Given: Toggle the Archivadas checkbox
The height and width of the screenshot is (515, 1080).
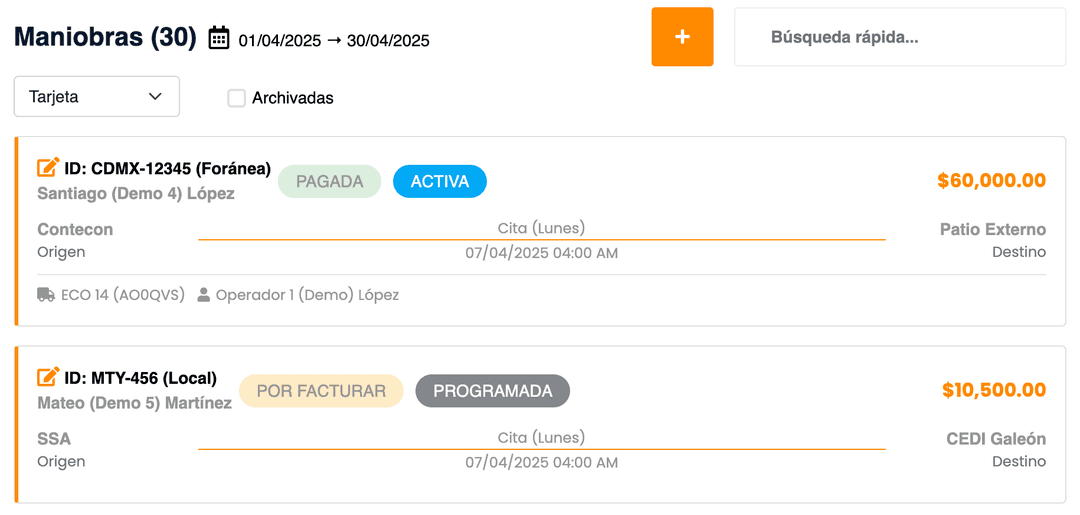Looking at the screenshot, I should (x=236, y=98).
